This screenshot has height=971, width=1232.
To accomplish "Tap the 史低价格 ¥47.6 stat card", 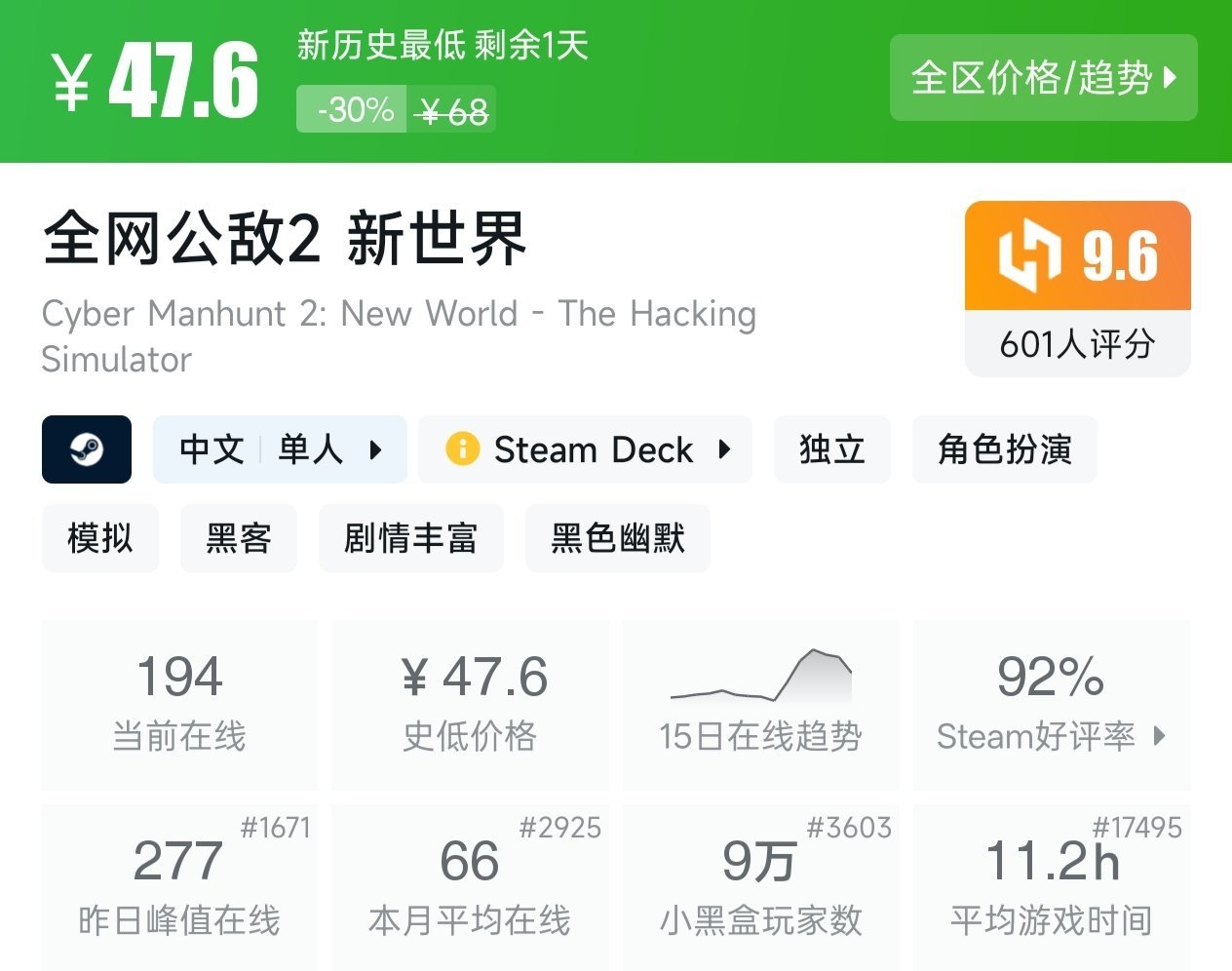I will [x=471, y=704].
